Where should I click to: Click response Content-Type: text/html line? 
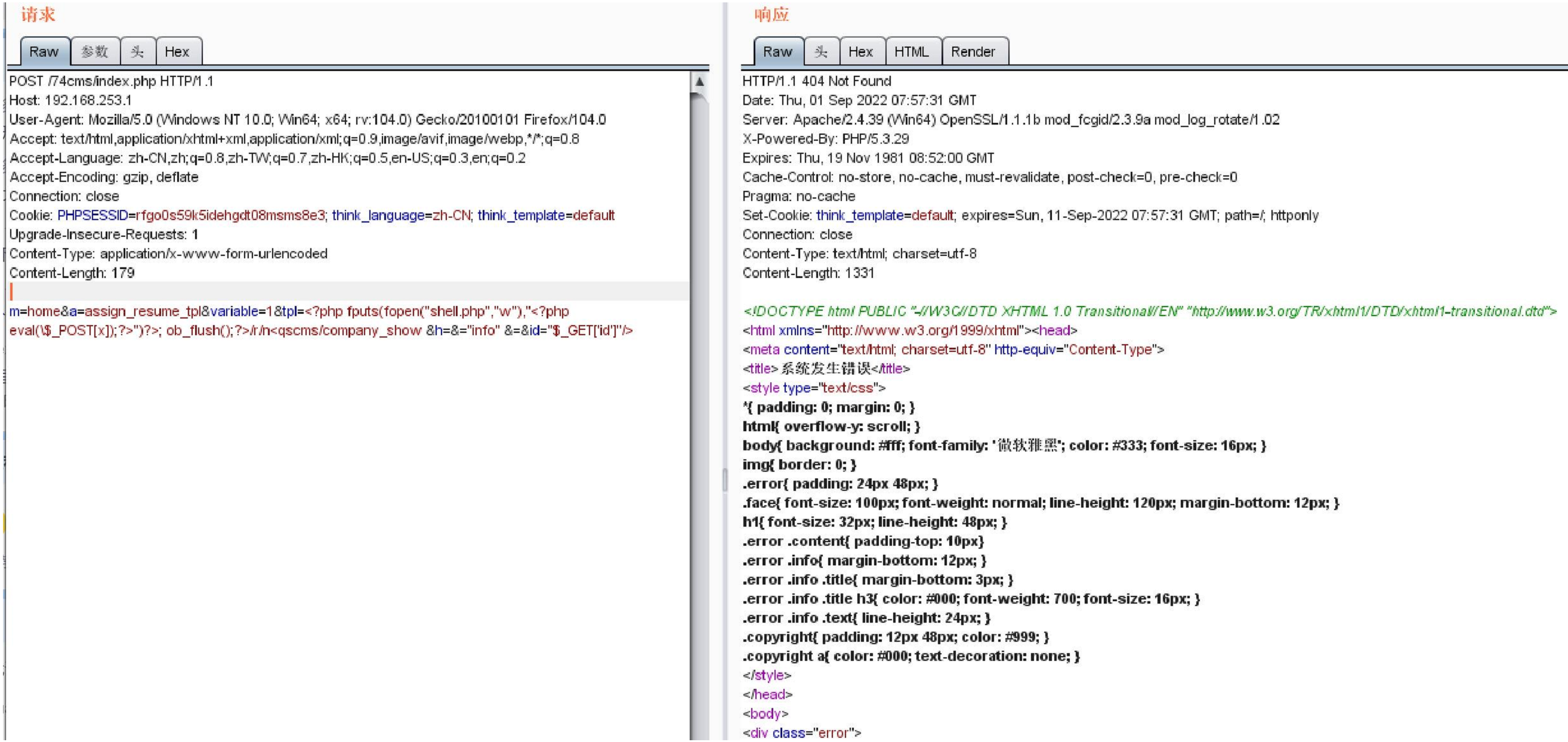coord(860,254)
